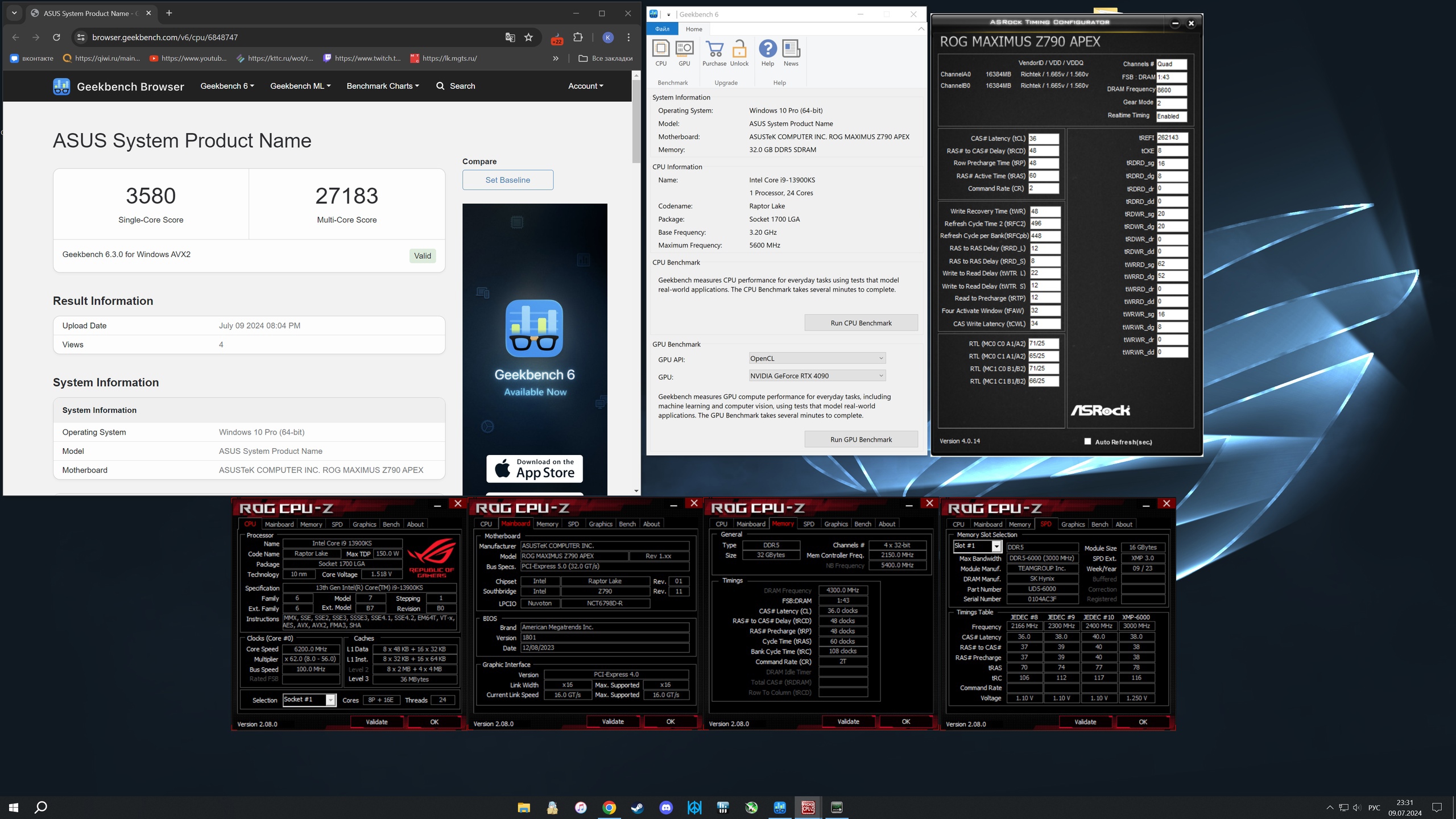
Task: Click the Unlock padlock icon in Geekbench
Action: point(739,53)
